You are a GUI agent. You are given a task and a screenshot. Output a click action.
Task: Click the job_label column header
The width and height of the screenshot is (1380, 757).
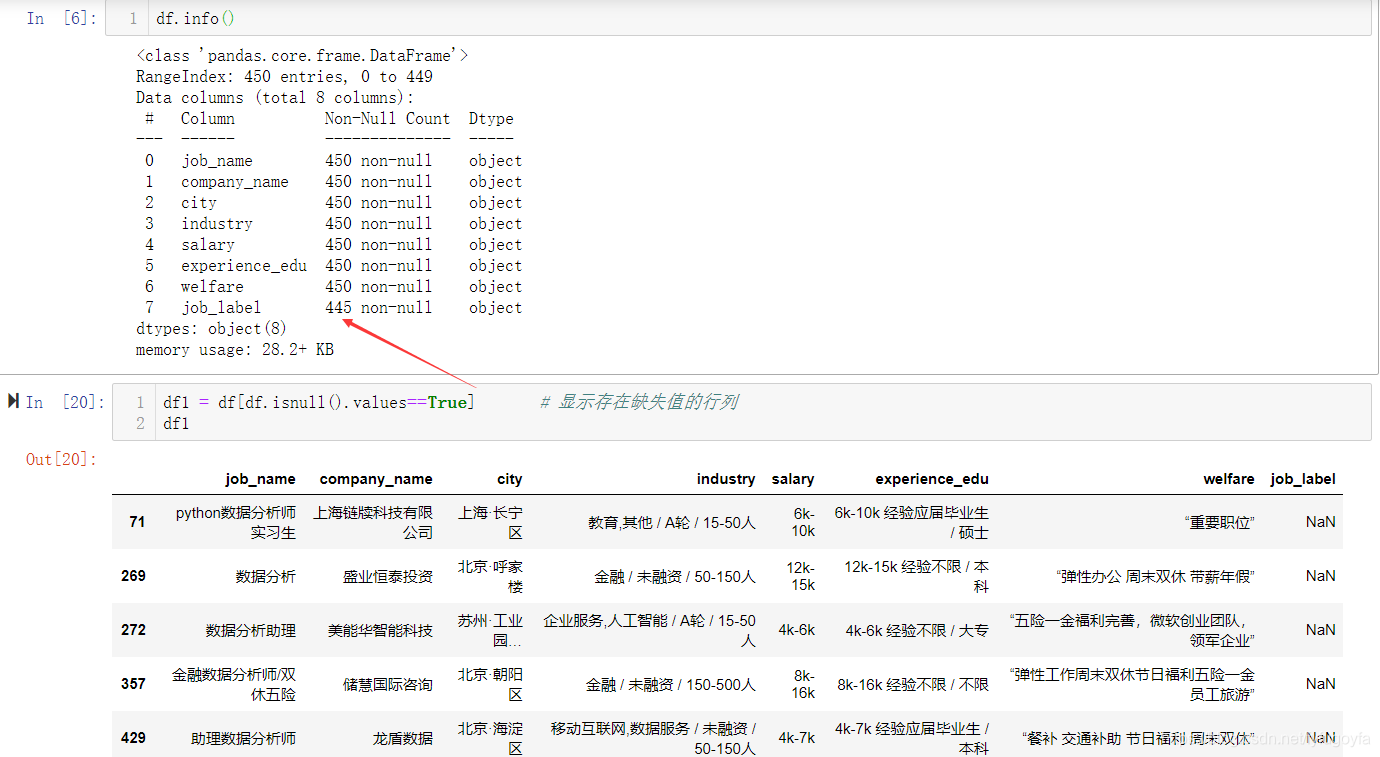click(x=1303, y=479)
